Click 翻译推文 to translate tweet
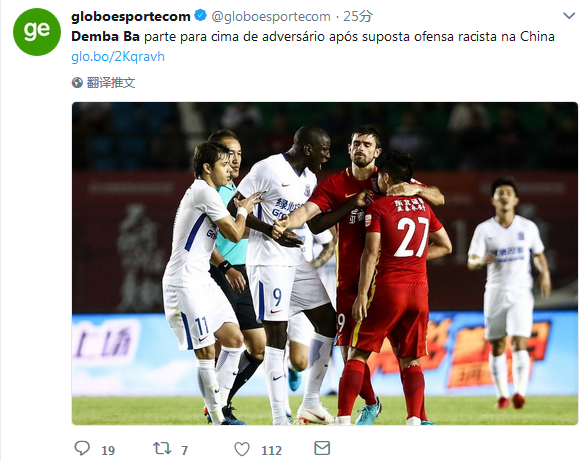The image size is (586, 460). pyautogui.click(x=111, y=83)
